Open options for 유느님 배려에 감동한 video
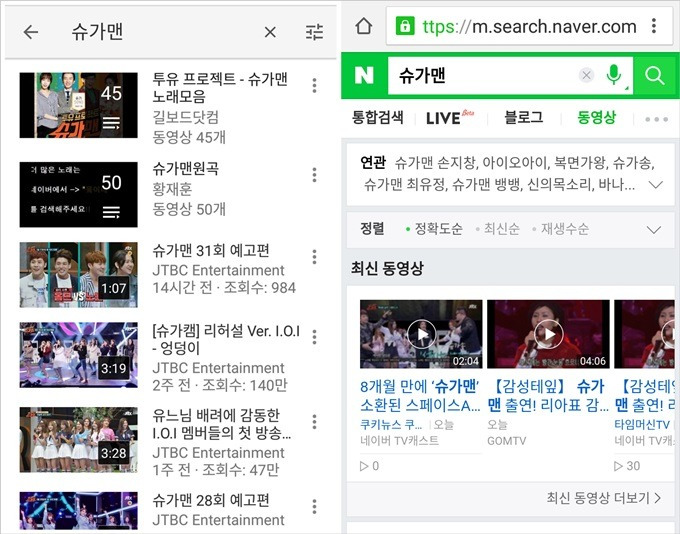This screenshot has height=534, width=680. (314, 422)
